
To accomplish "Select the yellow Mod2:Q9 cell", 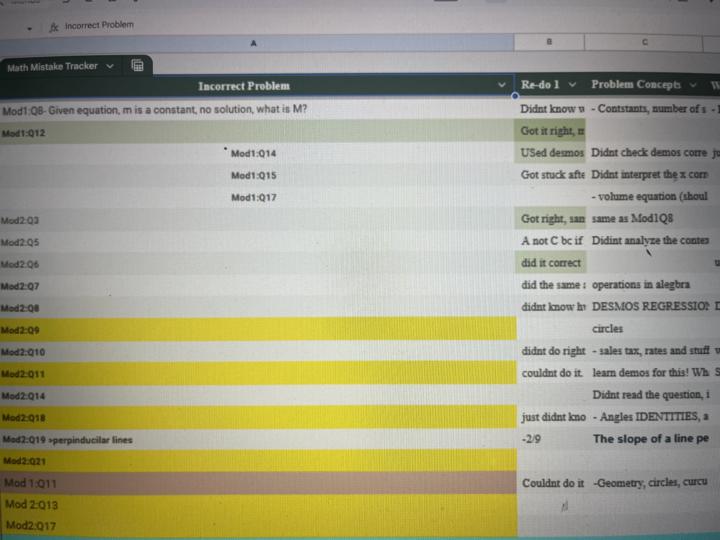I will [x=258, y=329].
